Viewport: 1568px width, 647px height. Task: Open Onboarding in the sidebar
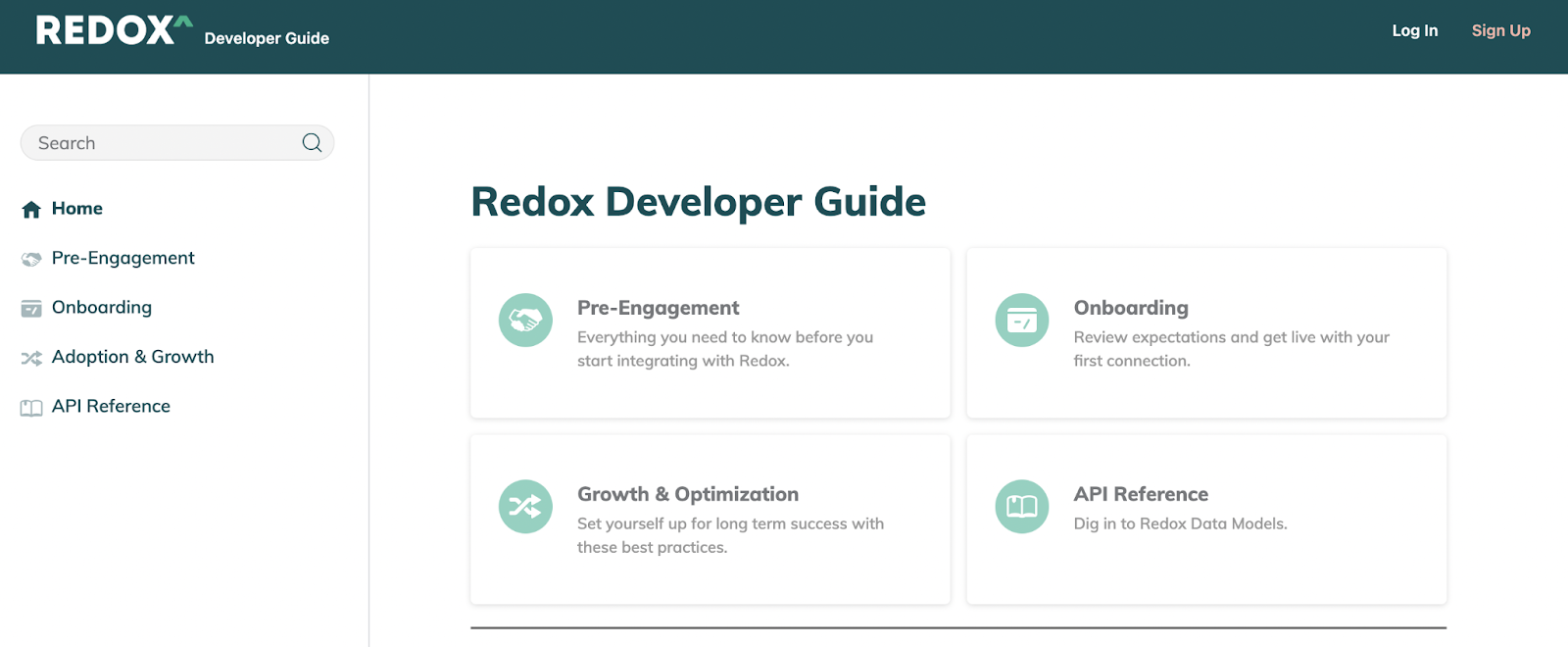click(x=102, y=307)
